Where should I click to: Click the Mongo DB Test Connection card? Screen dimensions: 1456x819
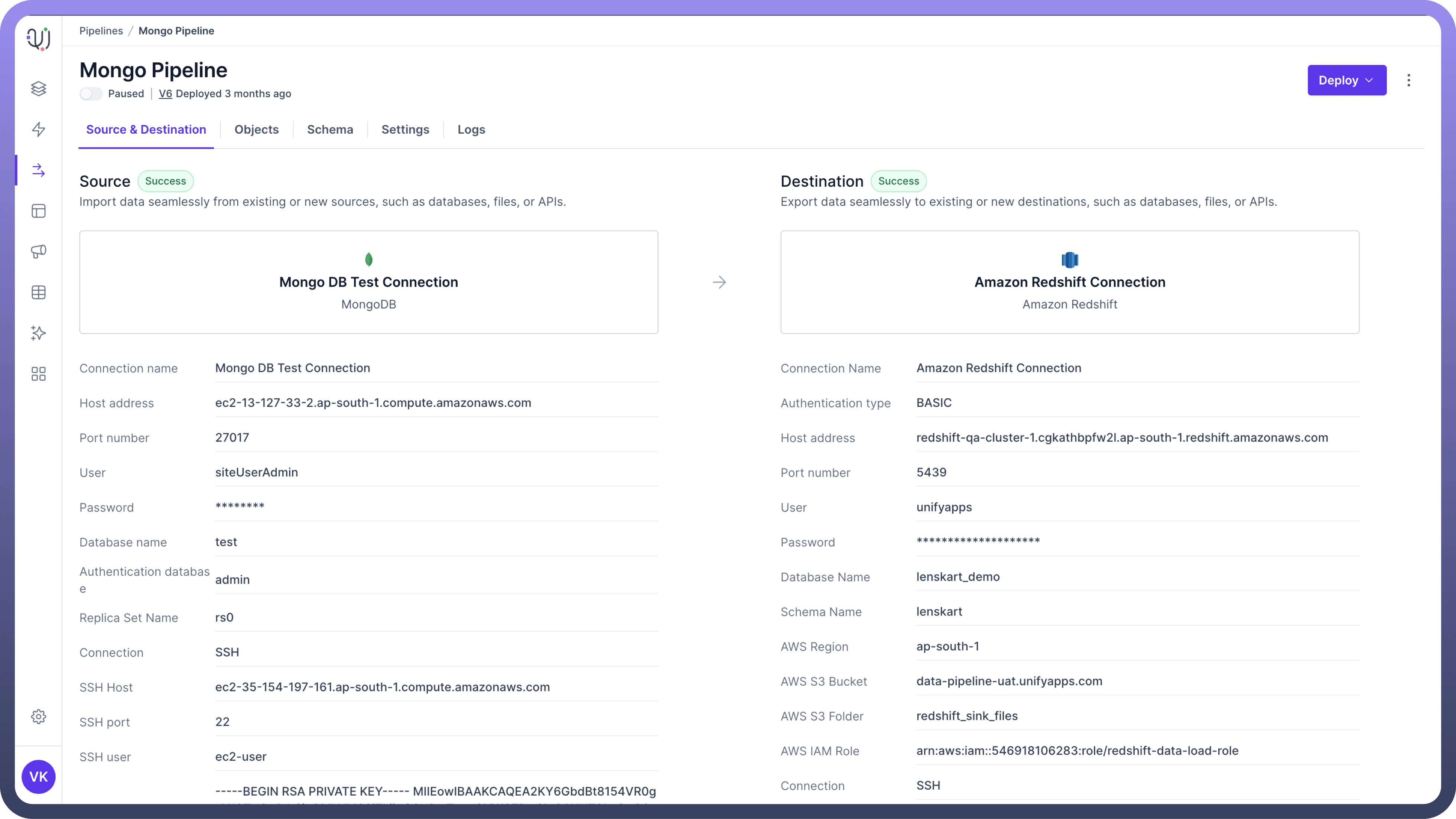[368, 282]
